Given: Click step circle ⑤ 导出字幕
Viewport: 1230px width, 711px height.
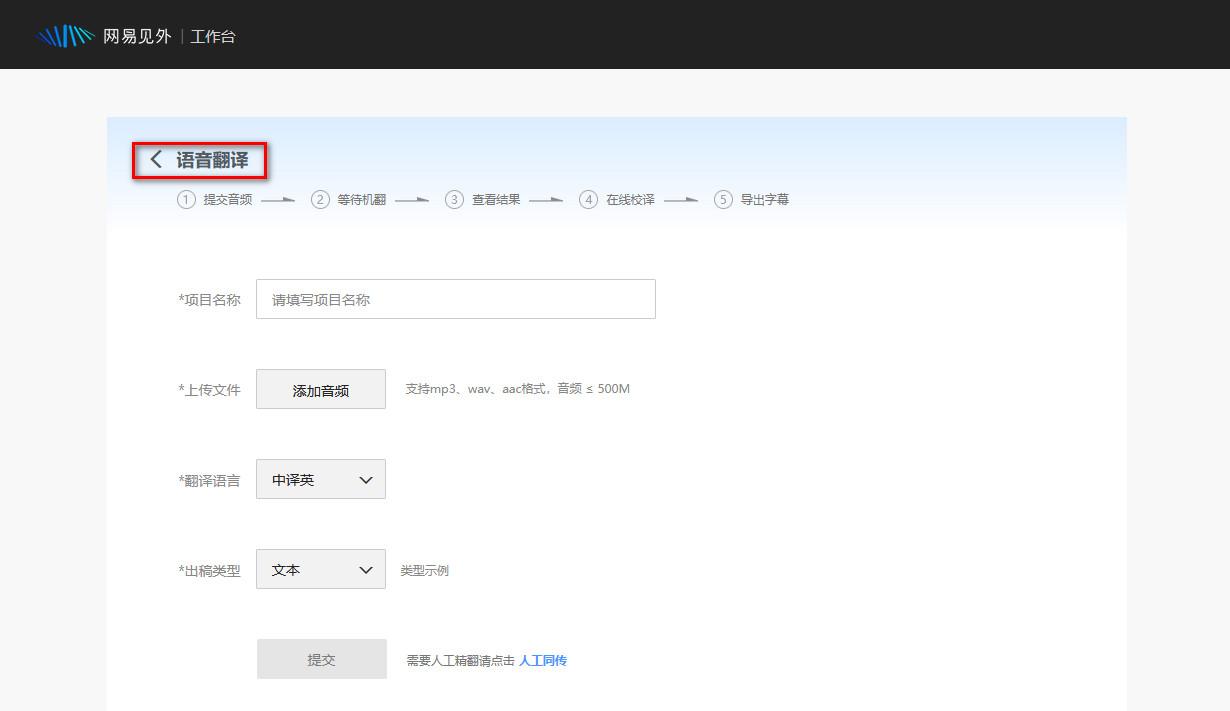Looking at the screenshot, I should 721,199.
